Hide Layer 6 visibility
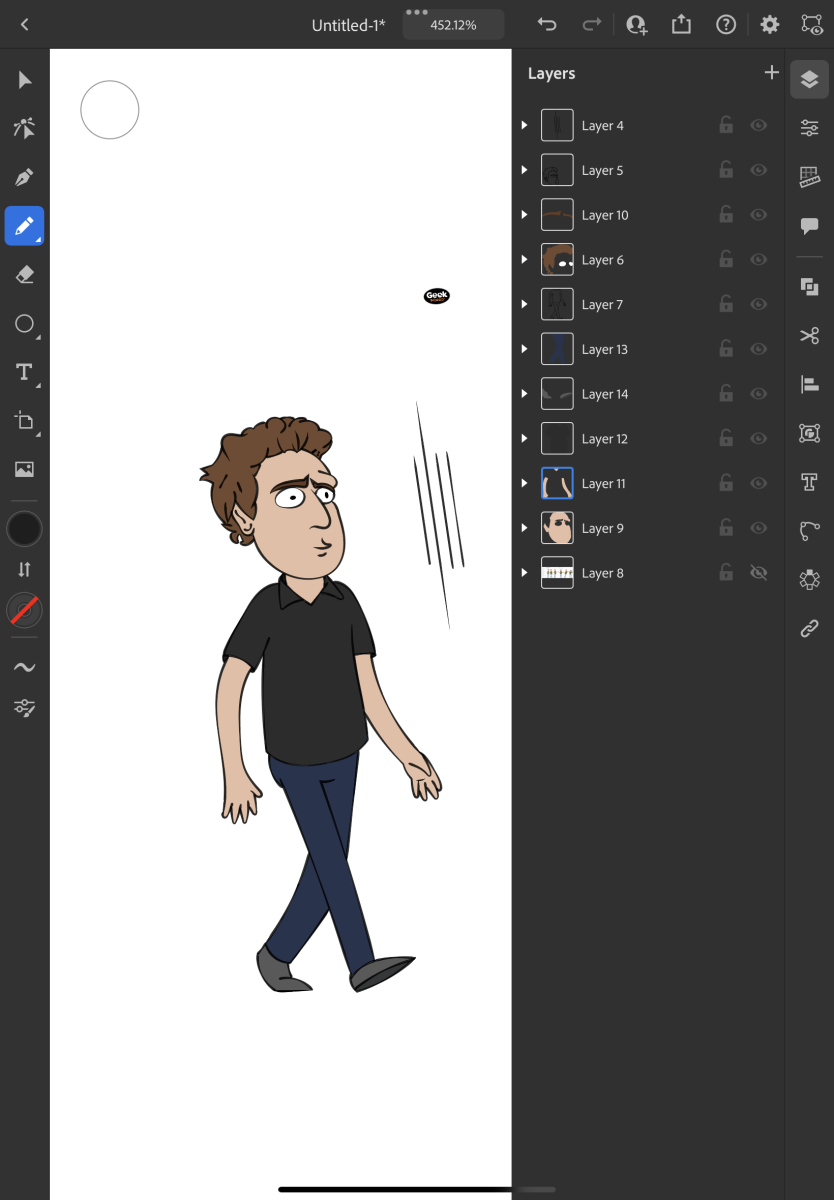Image resolution: width=834 pixels, height=1200 pixels. tap(758, 260)
